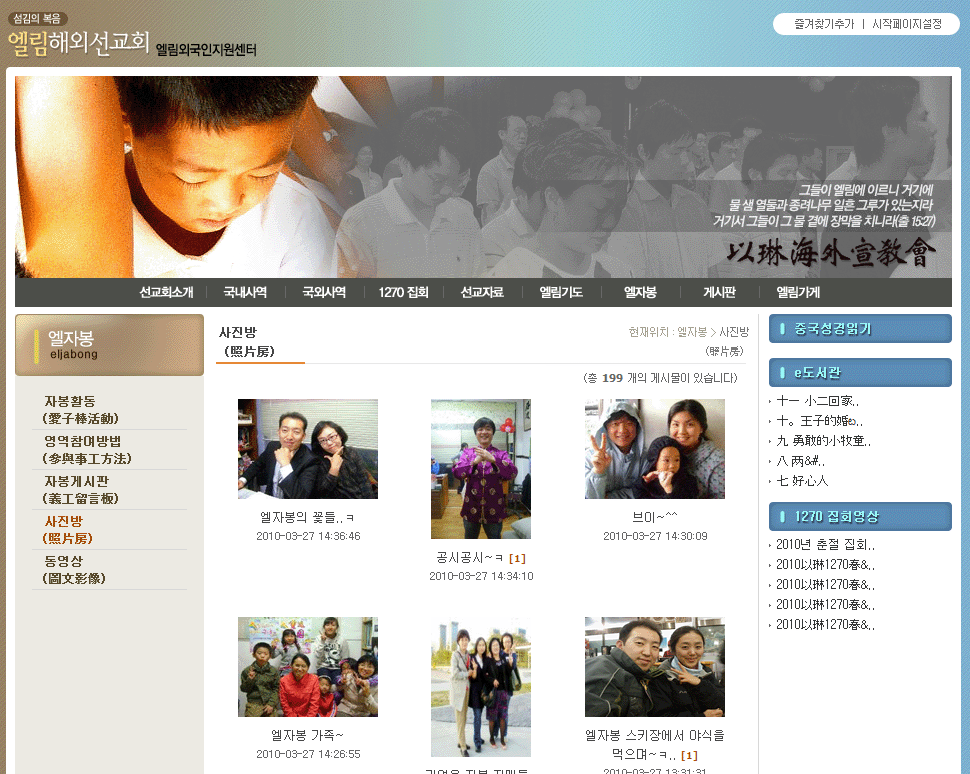Open the 七 好心人 library item

[x=802, y=481]
